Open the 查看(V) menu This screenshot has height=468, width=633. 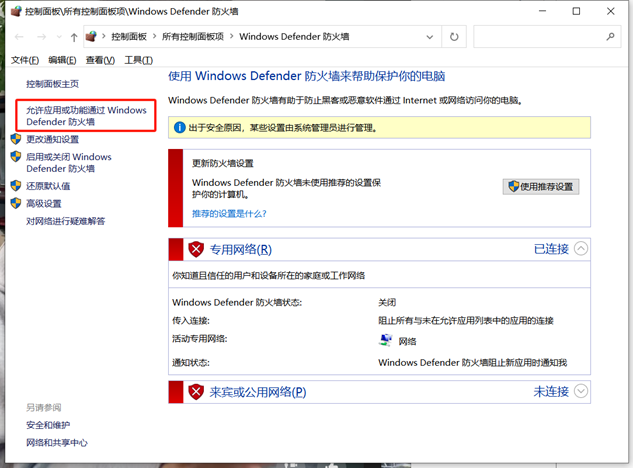point(100,60)
